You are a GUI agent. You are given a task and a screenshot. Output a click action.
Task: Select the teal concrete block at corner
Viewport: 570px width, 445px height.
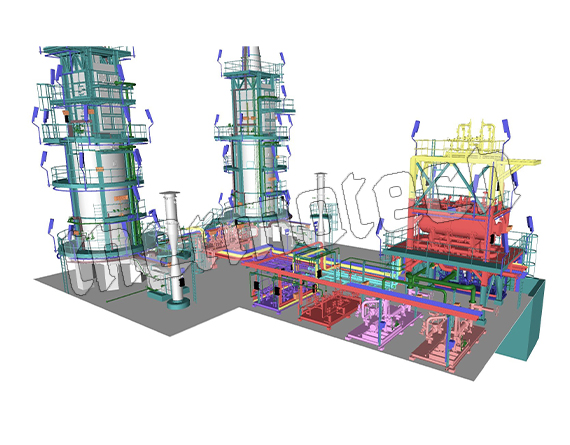click(521, 320)
